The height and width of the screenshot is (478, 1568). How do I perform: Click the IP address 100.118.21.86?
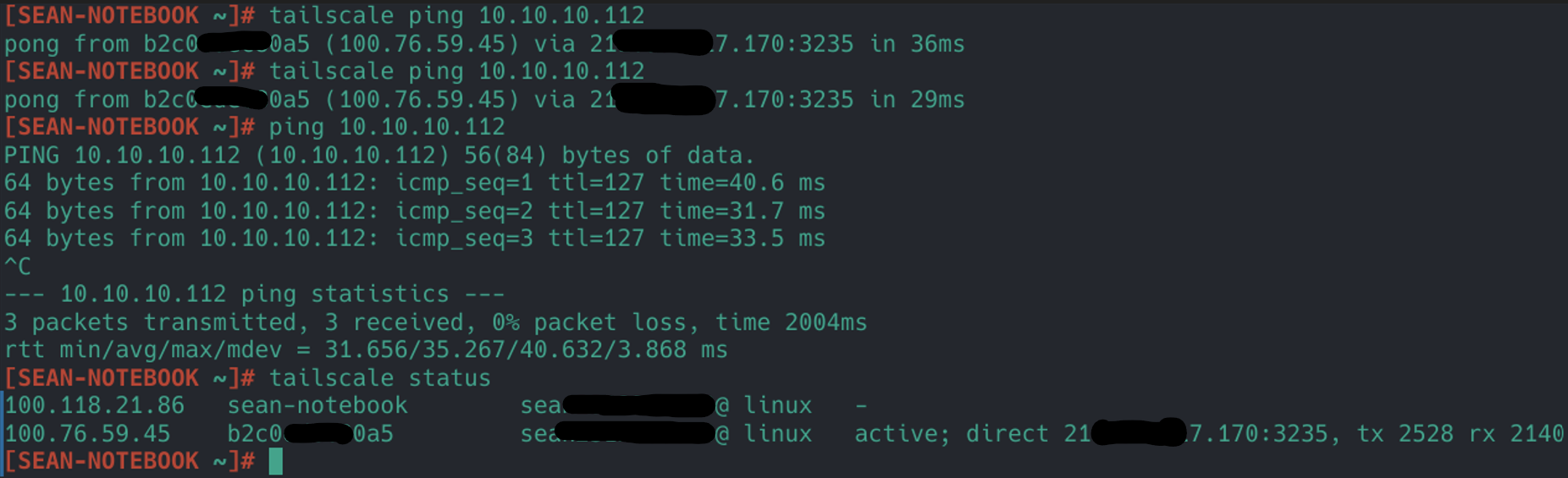pyautogui.click(x=94, y=405)
